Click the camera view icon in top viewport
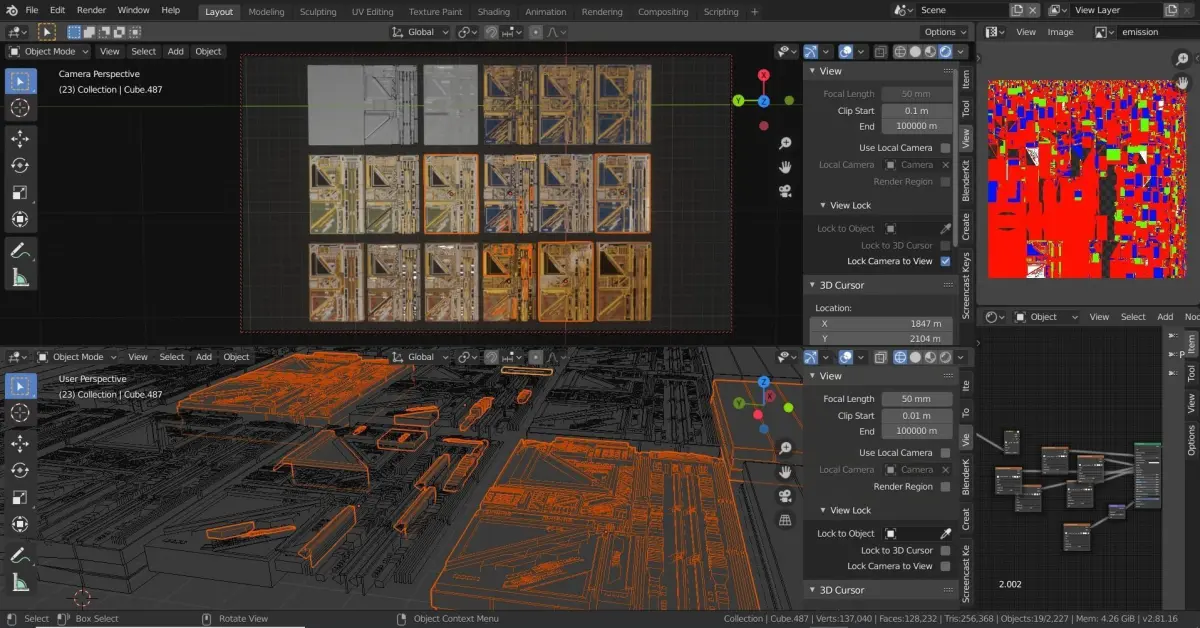The height and width of the screenshot is (628, 1200). point(786,191)
